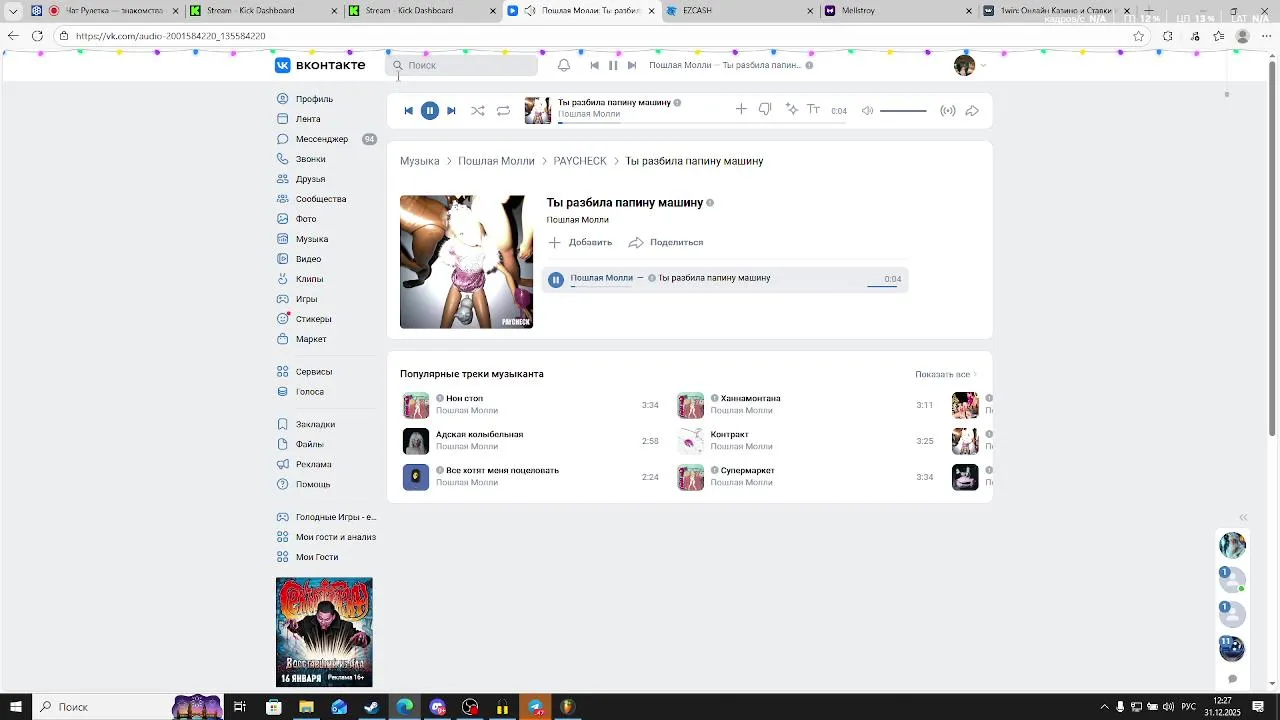Adjust the volume slider in the player
Viewport: 1280px width, 720px height.
point(903,111)
